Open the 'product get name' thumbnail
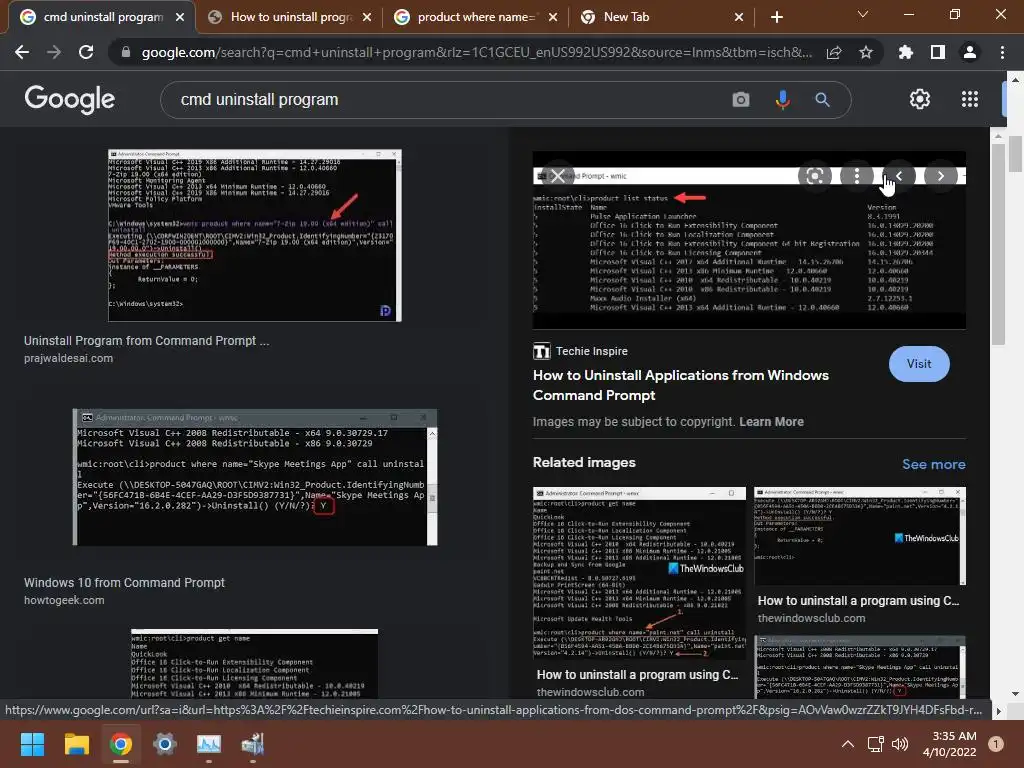The image size is (1024, 768). point(254,663)
